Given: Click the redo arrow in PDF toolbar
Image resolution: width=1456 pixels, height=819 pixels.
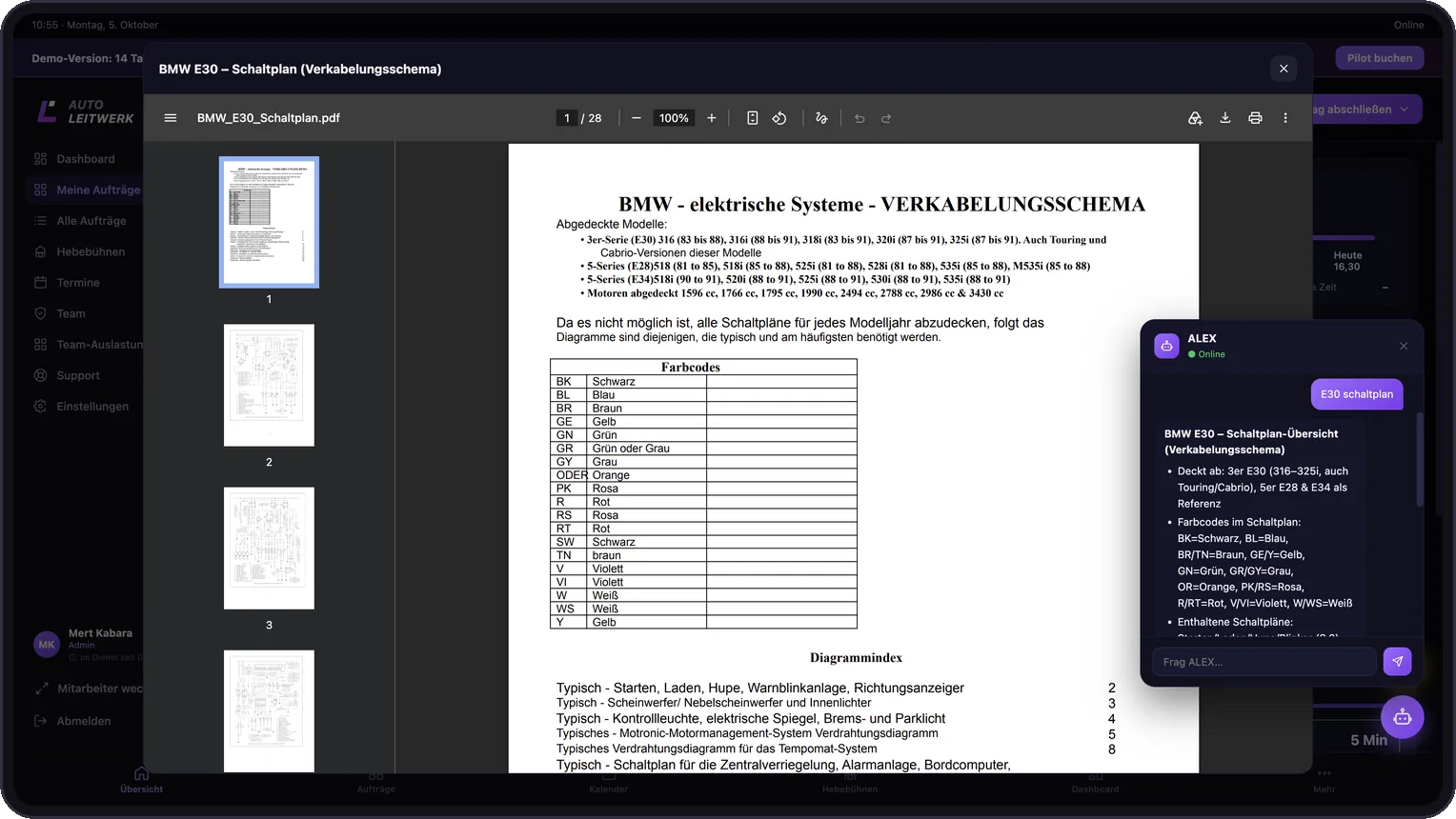Looking at the screenshot, I should coord(886,118).
